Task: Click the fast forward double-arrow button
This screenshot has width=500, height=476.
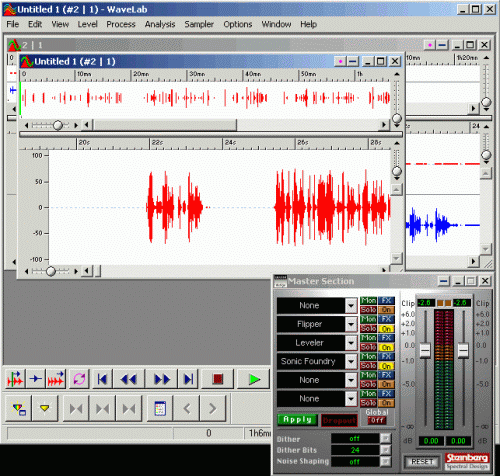Action: 162,379
